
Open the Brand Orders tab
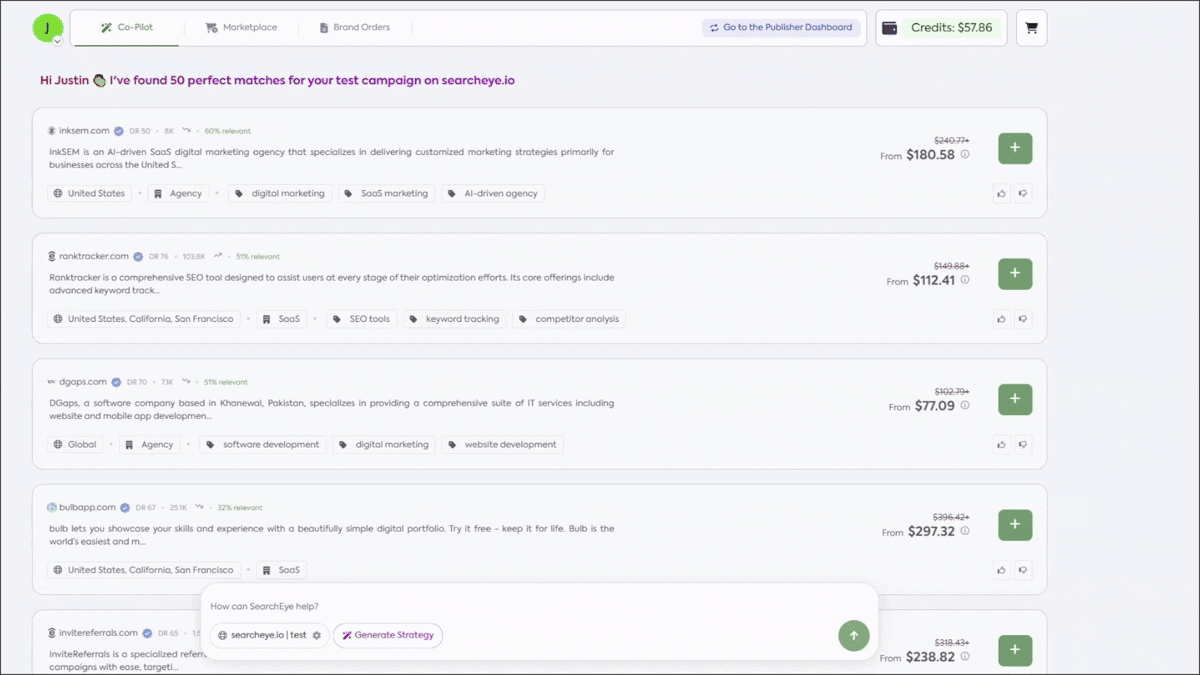[x=355, y=28]
